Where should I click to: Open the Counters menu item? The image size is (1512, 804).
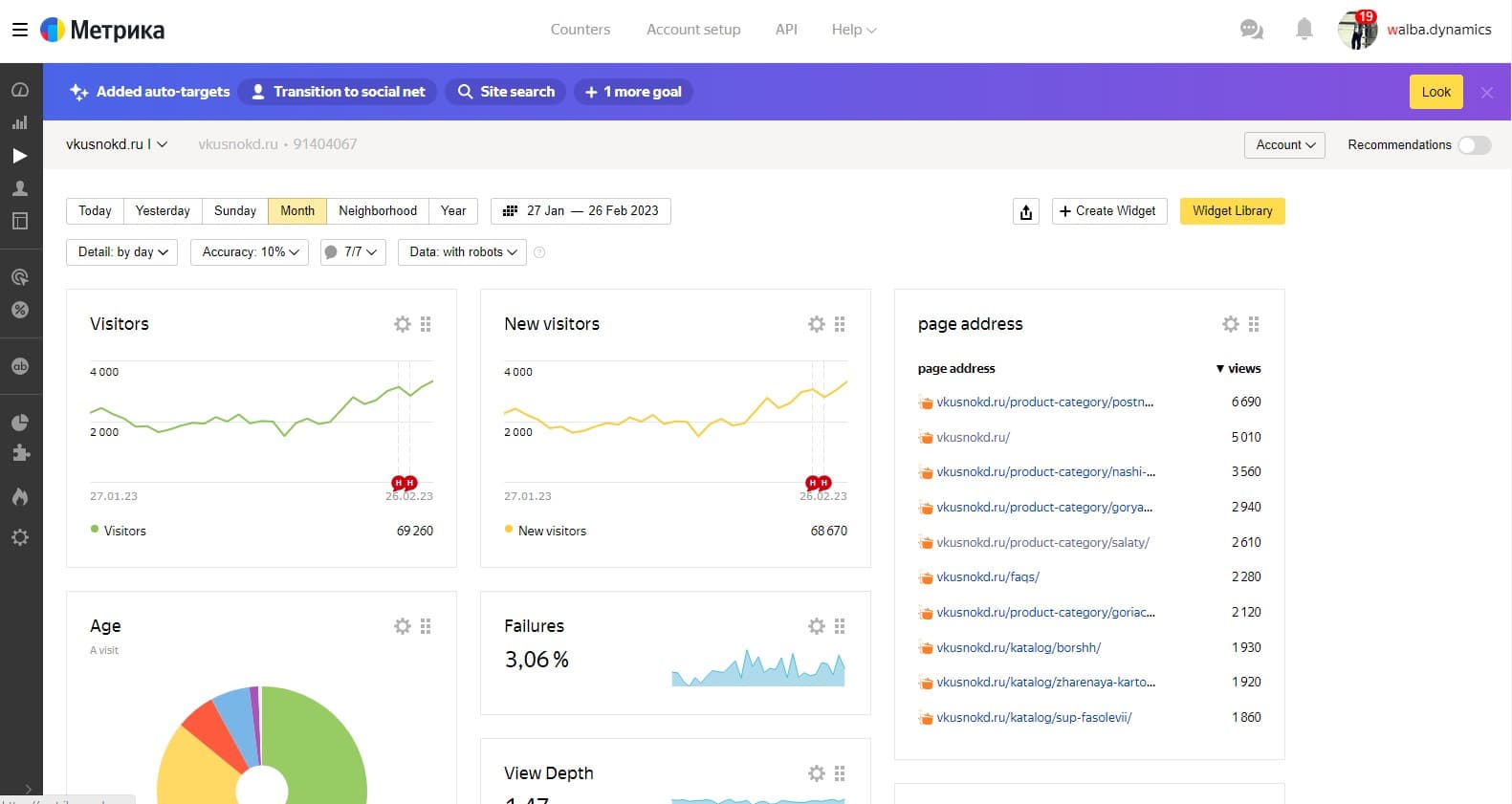coord(580,30)
